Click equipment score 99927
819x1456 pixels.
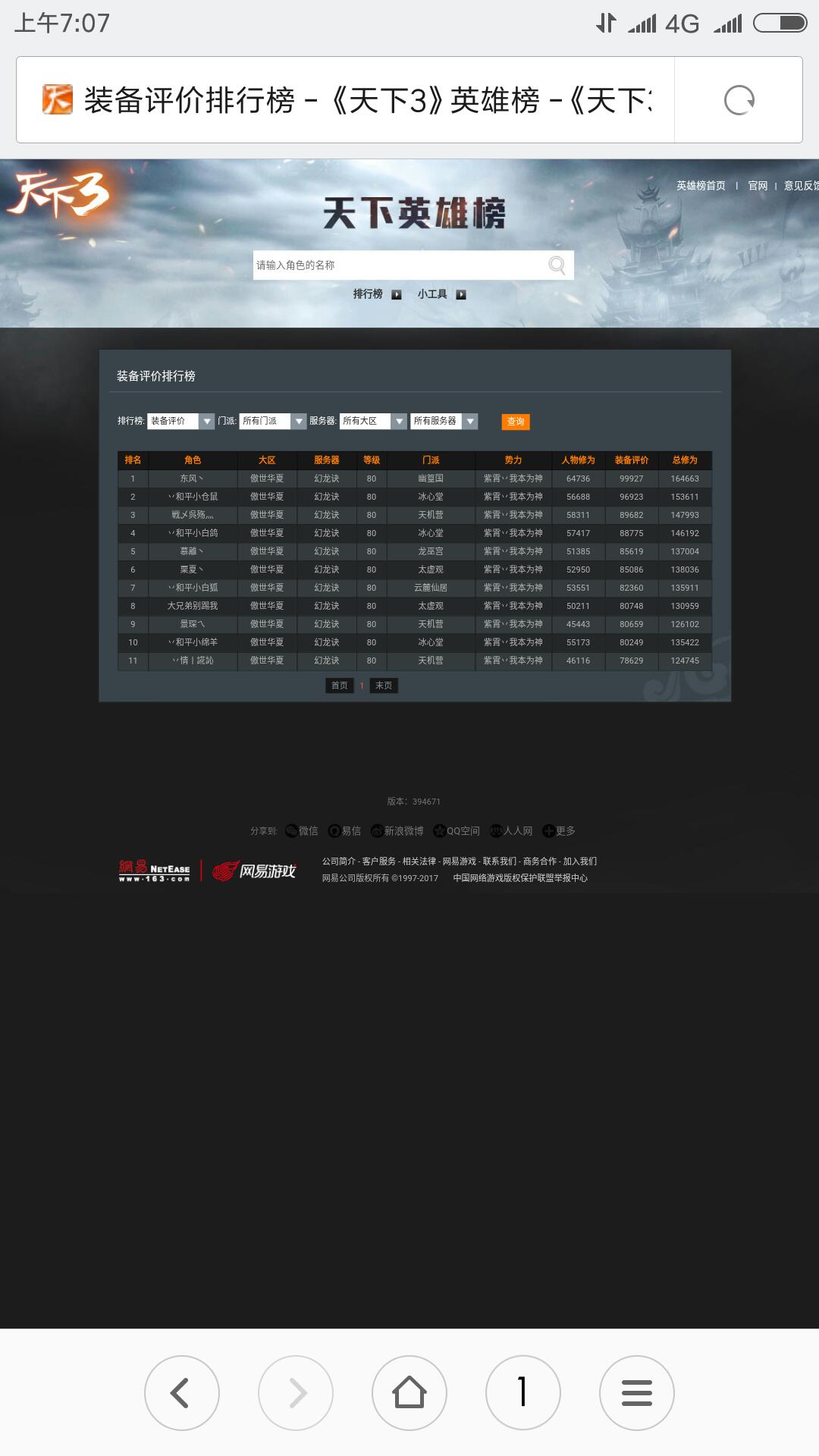pos(631,479)
